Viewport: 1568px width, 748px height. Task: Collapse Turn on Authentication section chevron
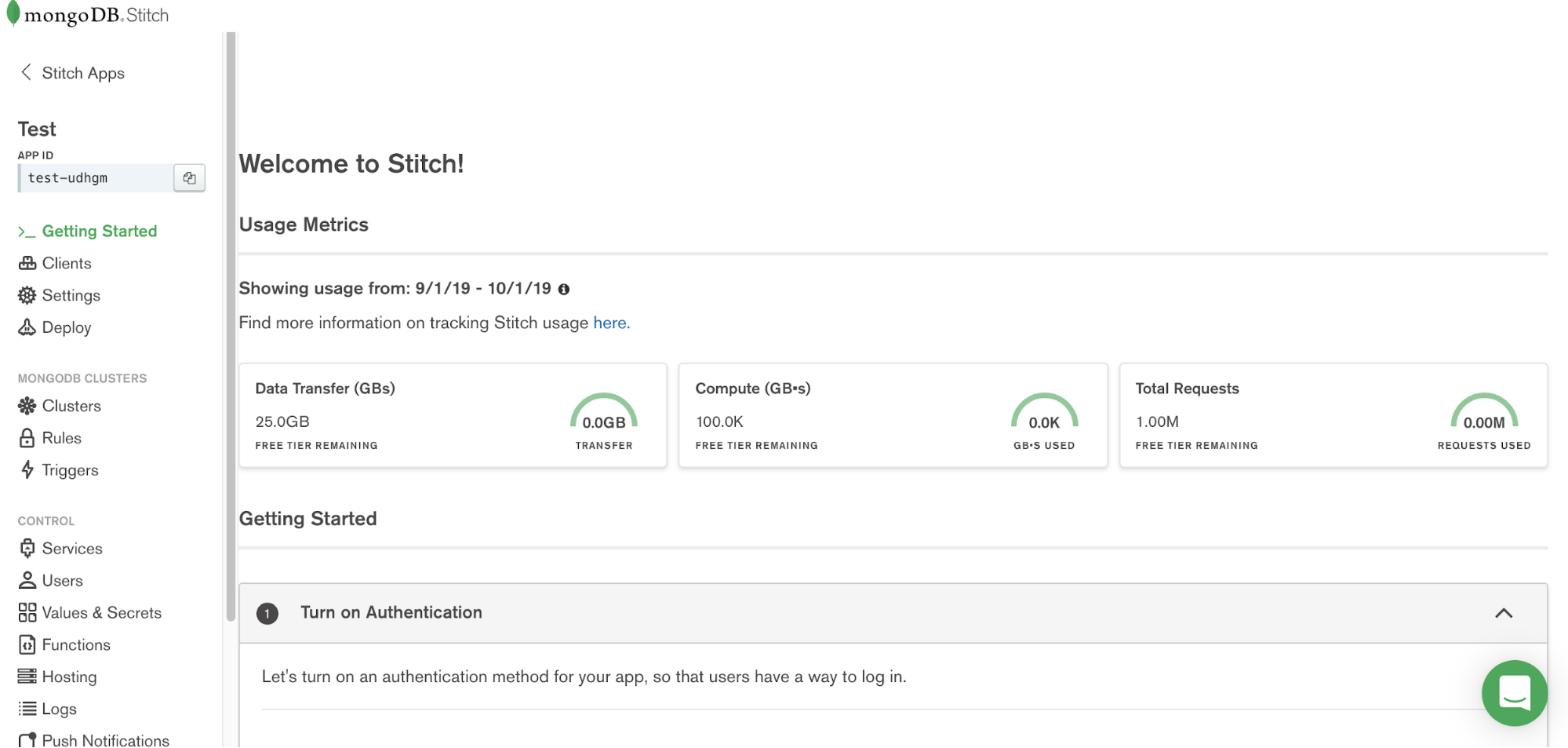pyautogui.click(x=1503, y=613)
